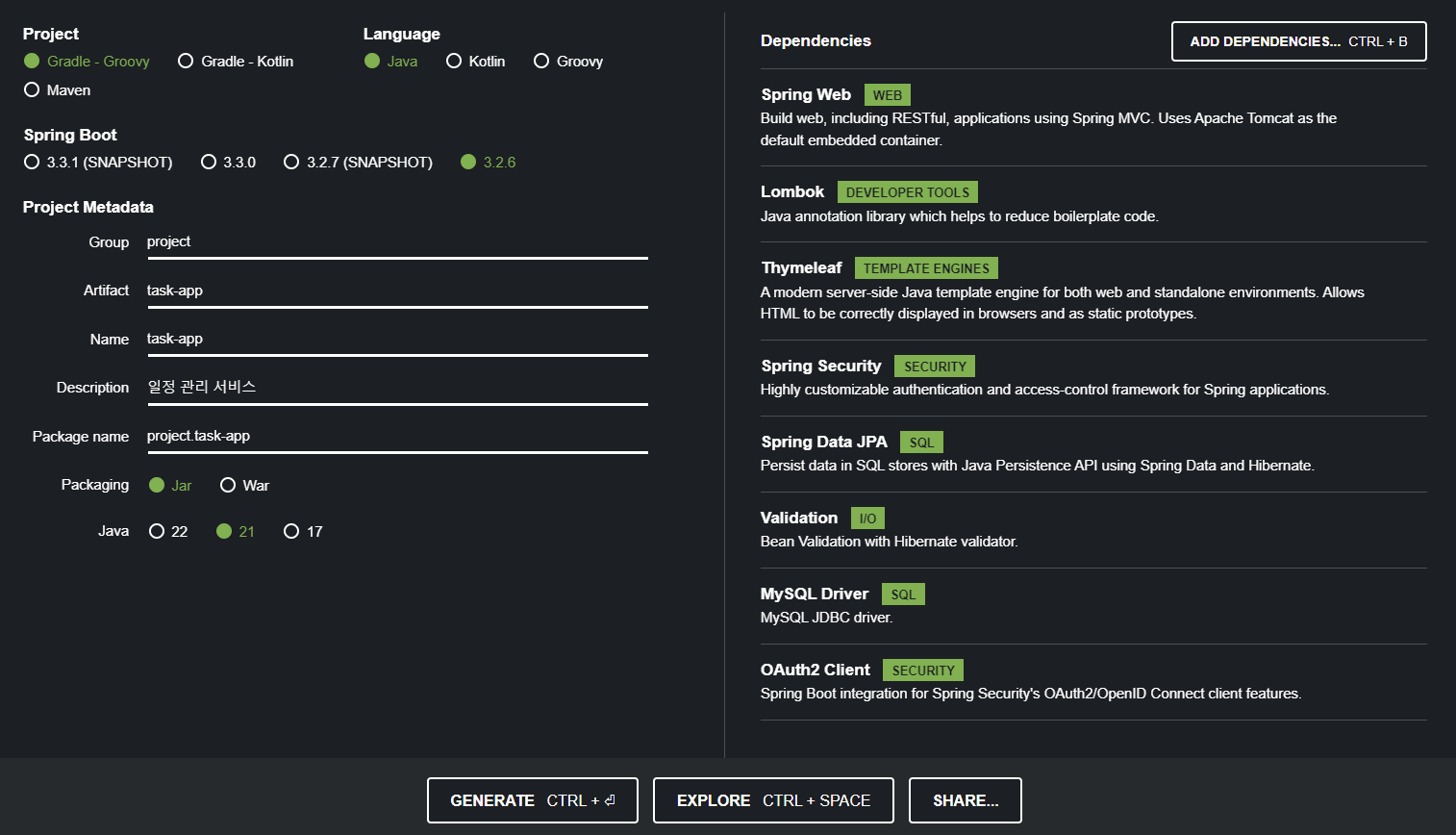Edit the Group field containing project
The width and height of the screenshot is (1456, 835).
pos(397,242)
